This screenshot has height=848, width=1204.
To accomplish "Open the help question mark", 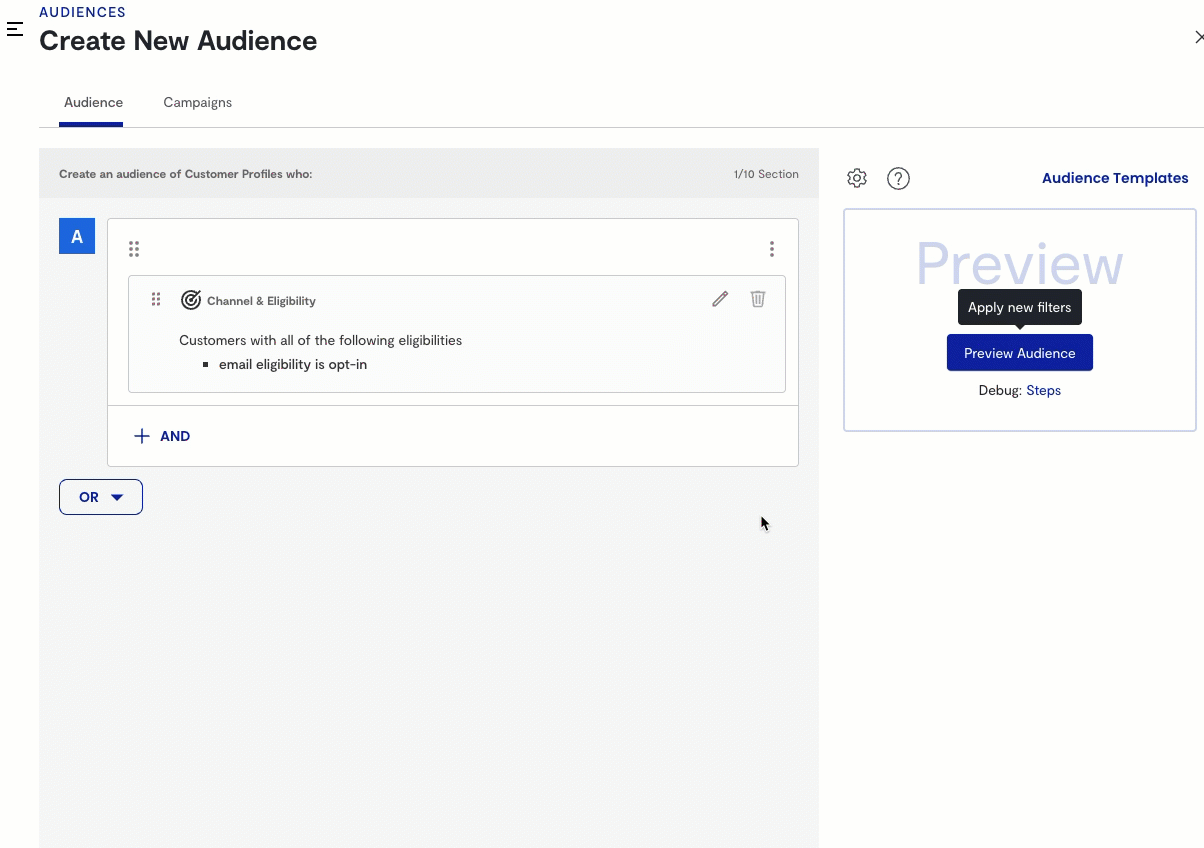I will coord(898,178).
